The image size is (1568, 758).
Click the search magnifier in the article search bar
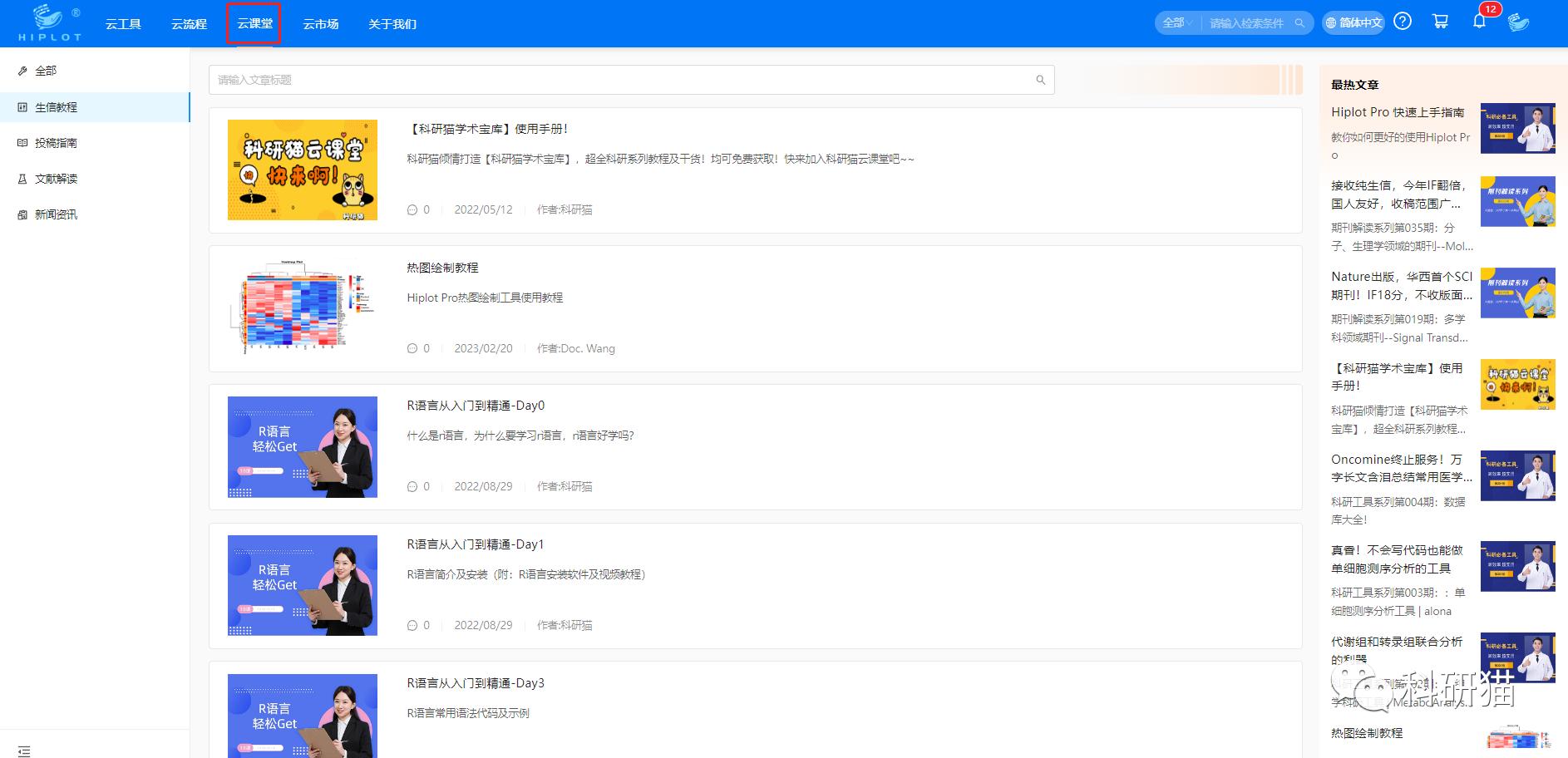tap(1040, 80)
